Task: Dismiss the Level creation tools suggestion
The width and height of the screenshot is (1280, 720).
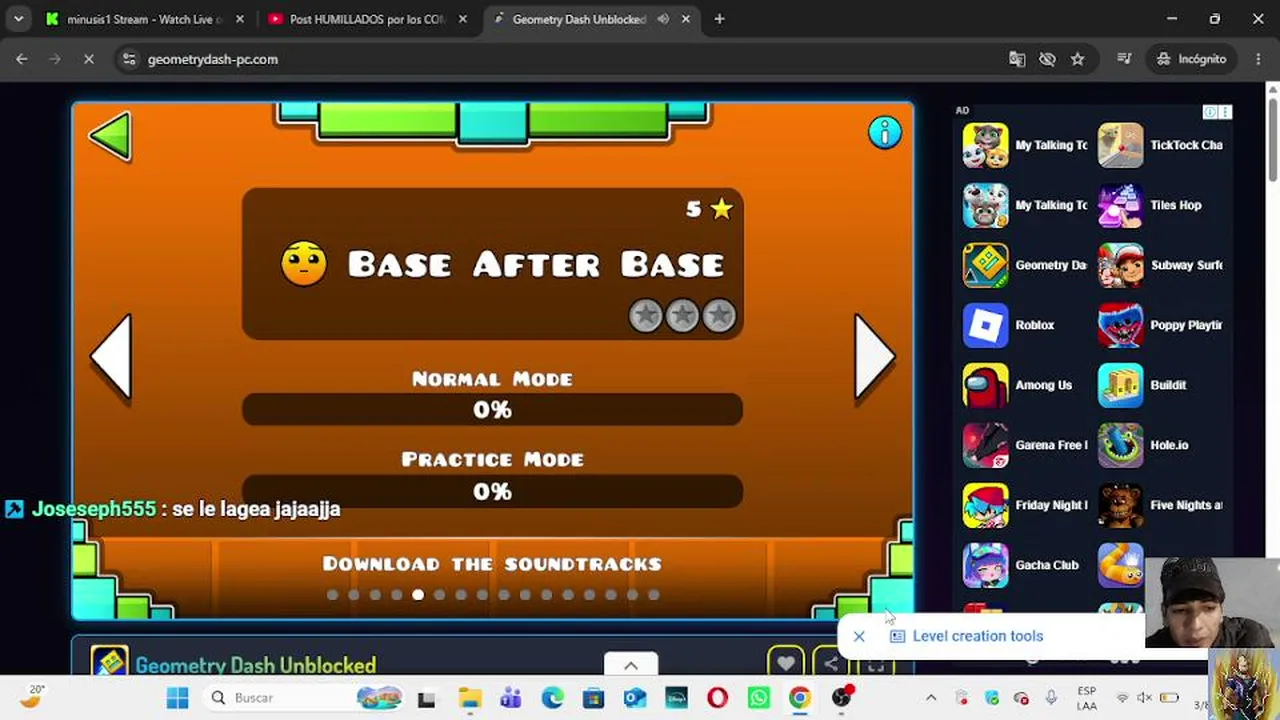Action: pos(859,636)
